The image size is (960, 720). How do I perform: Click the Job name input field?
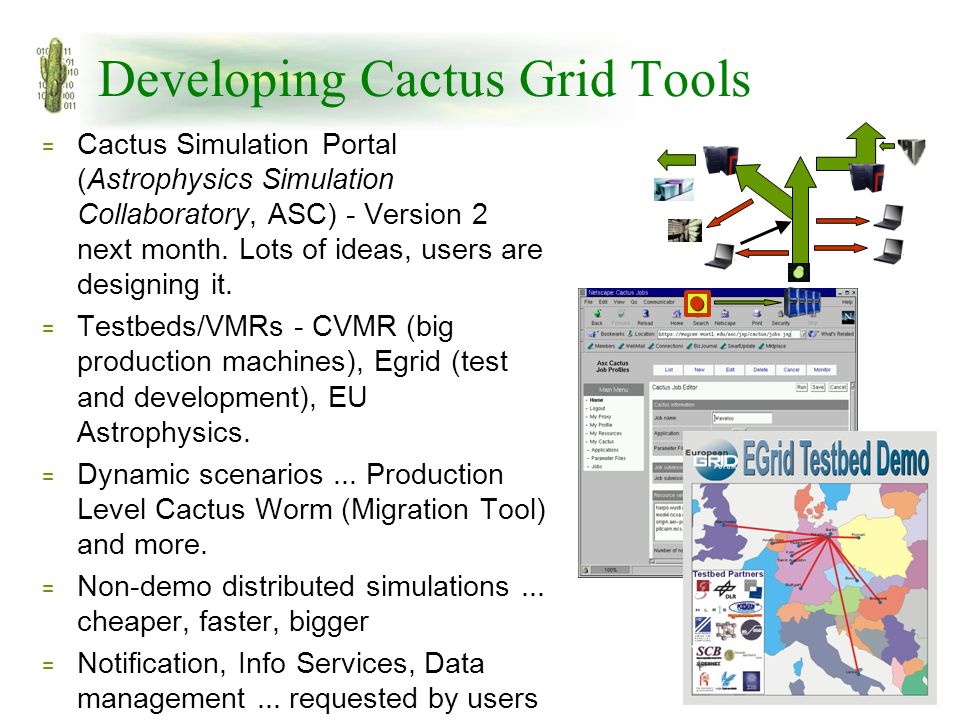[742, 418]
